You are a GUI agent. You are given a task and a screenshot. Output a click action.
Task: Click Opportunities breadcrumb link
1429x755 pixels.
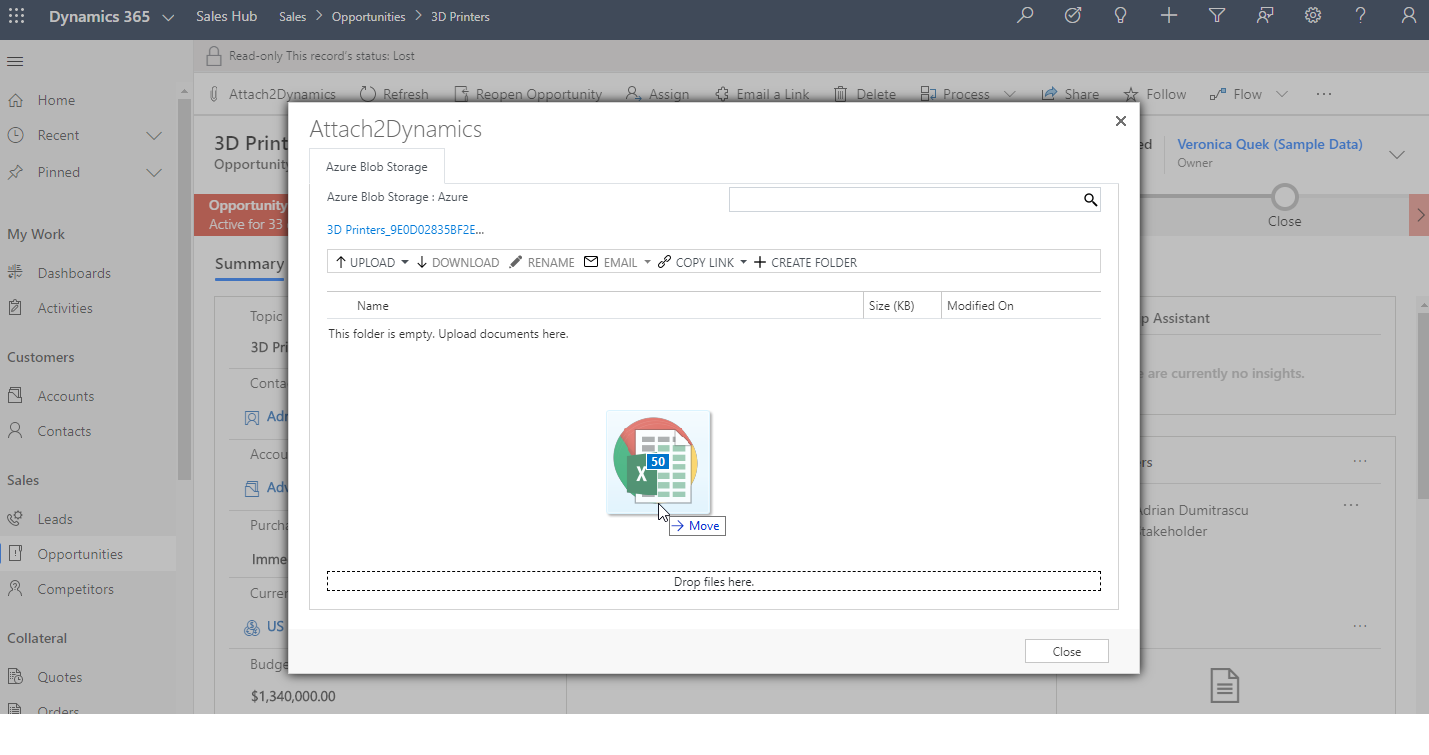coord(368,17)
